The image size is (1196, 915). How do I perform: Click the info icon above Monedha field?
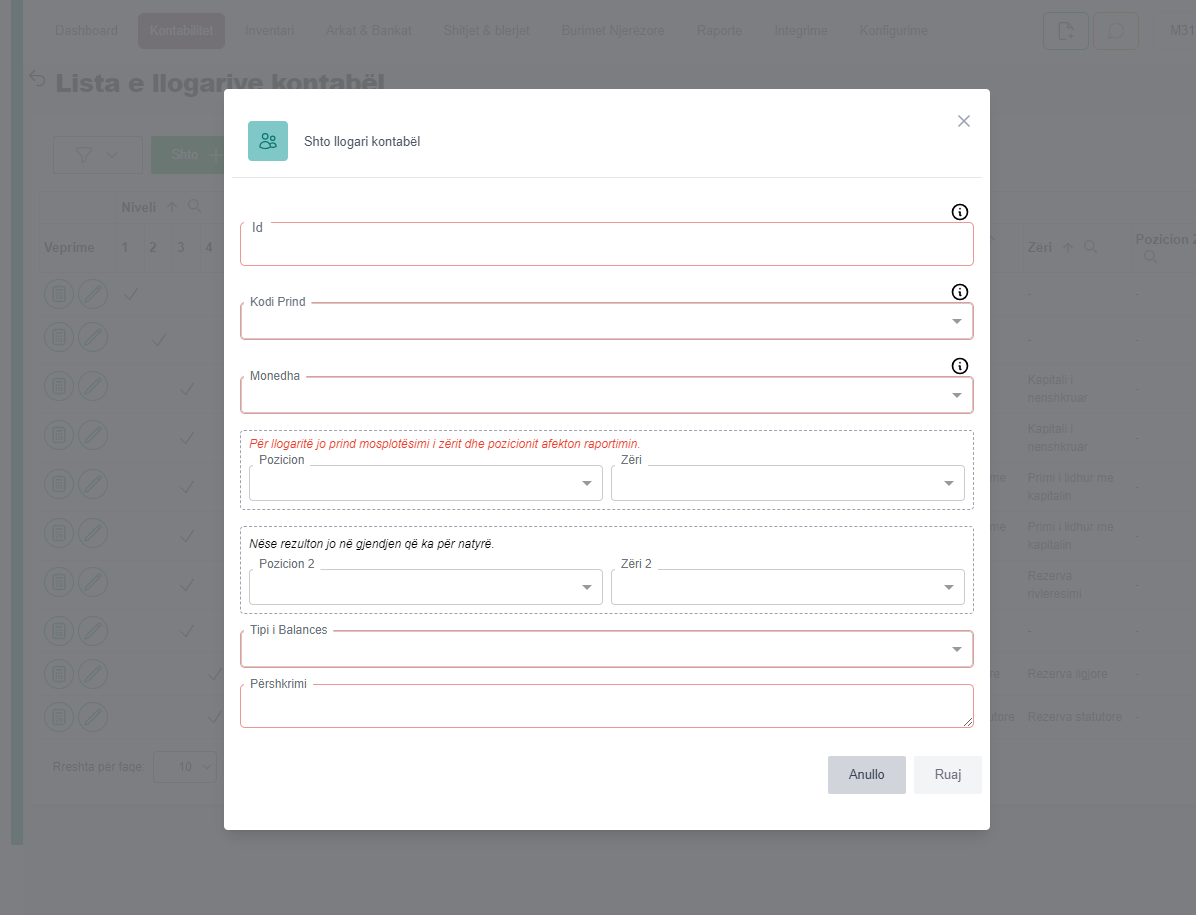[960, 366]
